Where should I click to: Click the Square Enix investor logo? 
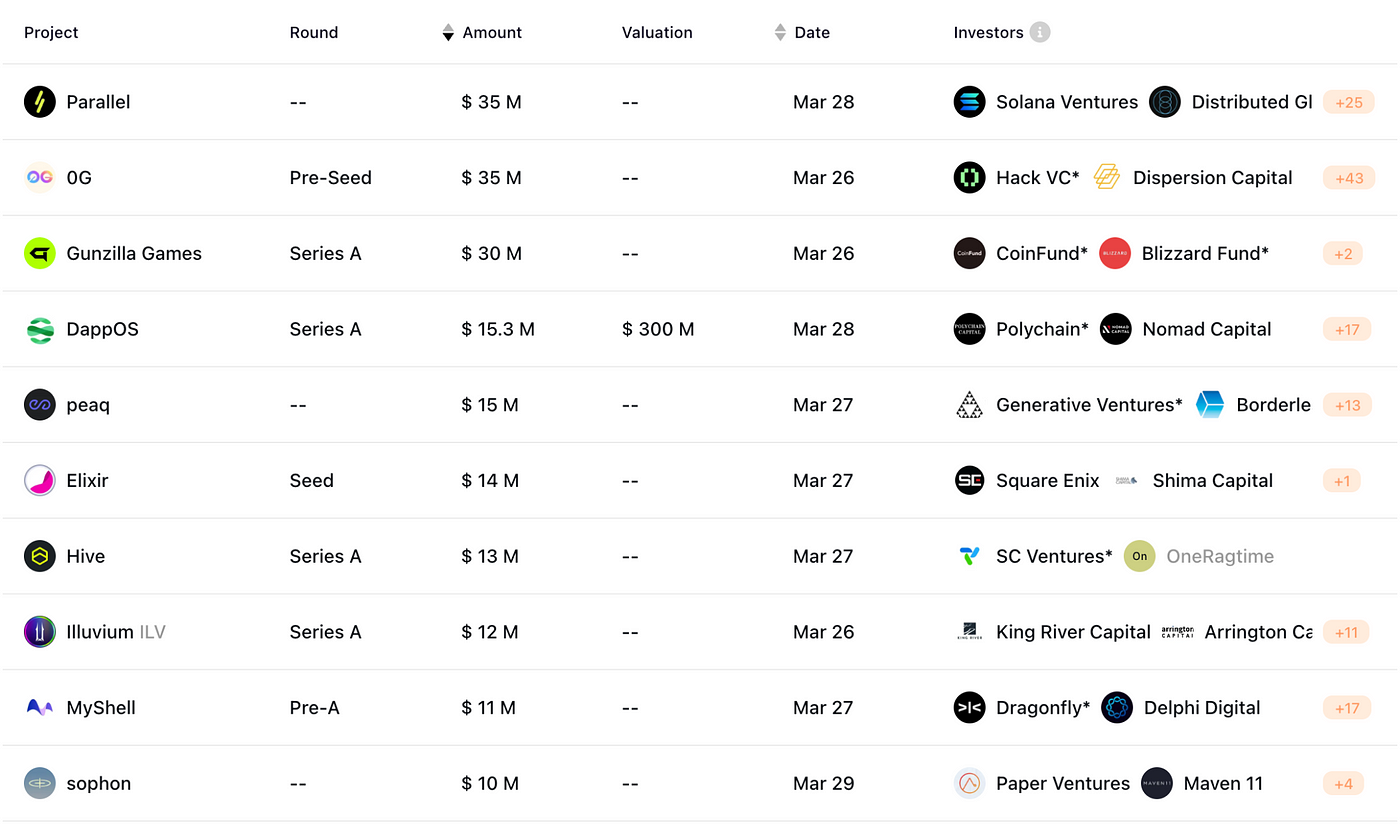coord(969,481)
